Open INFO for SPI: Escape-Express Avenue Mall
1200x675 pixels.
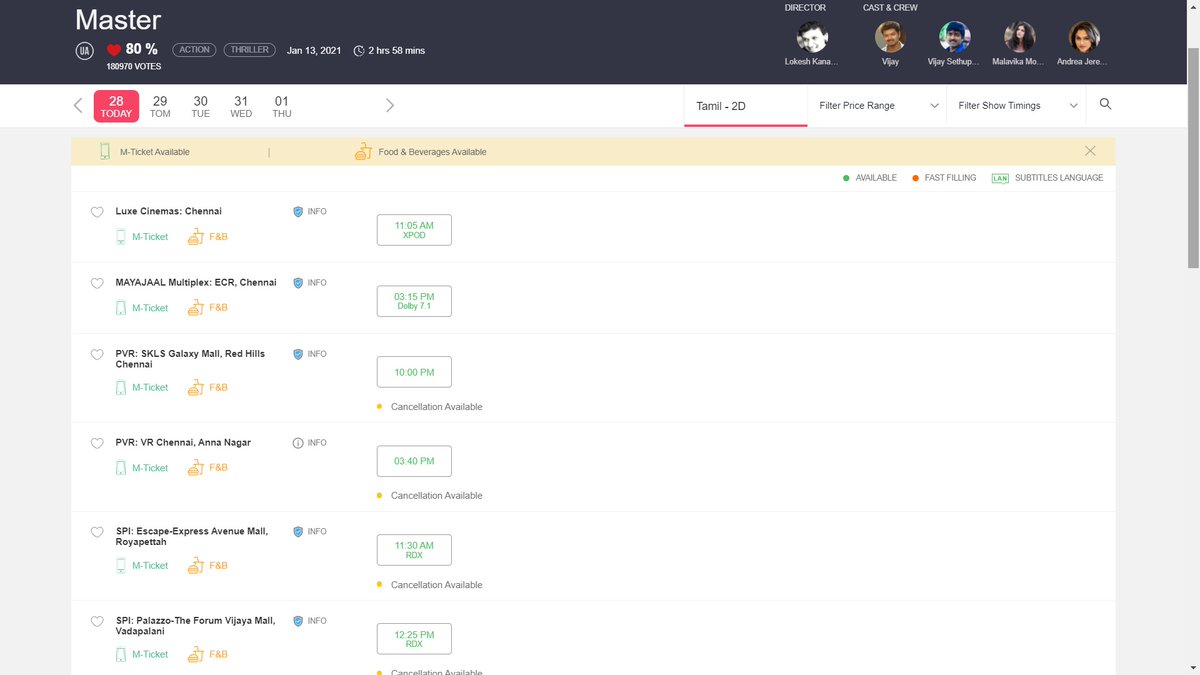click(x=309, y=532)
